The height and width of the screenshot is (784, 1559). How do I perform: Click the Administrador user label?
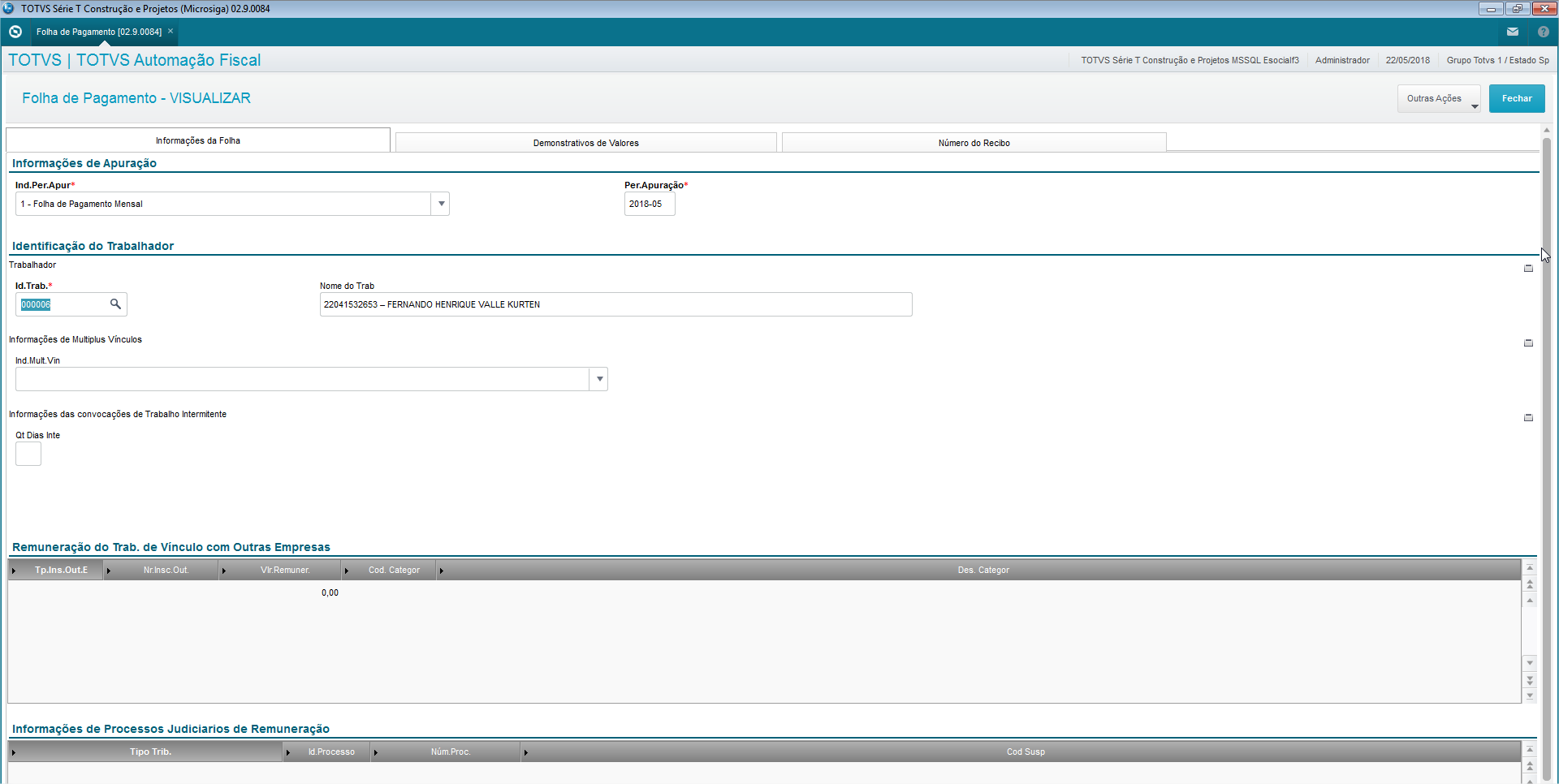point(1342,60)
